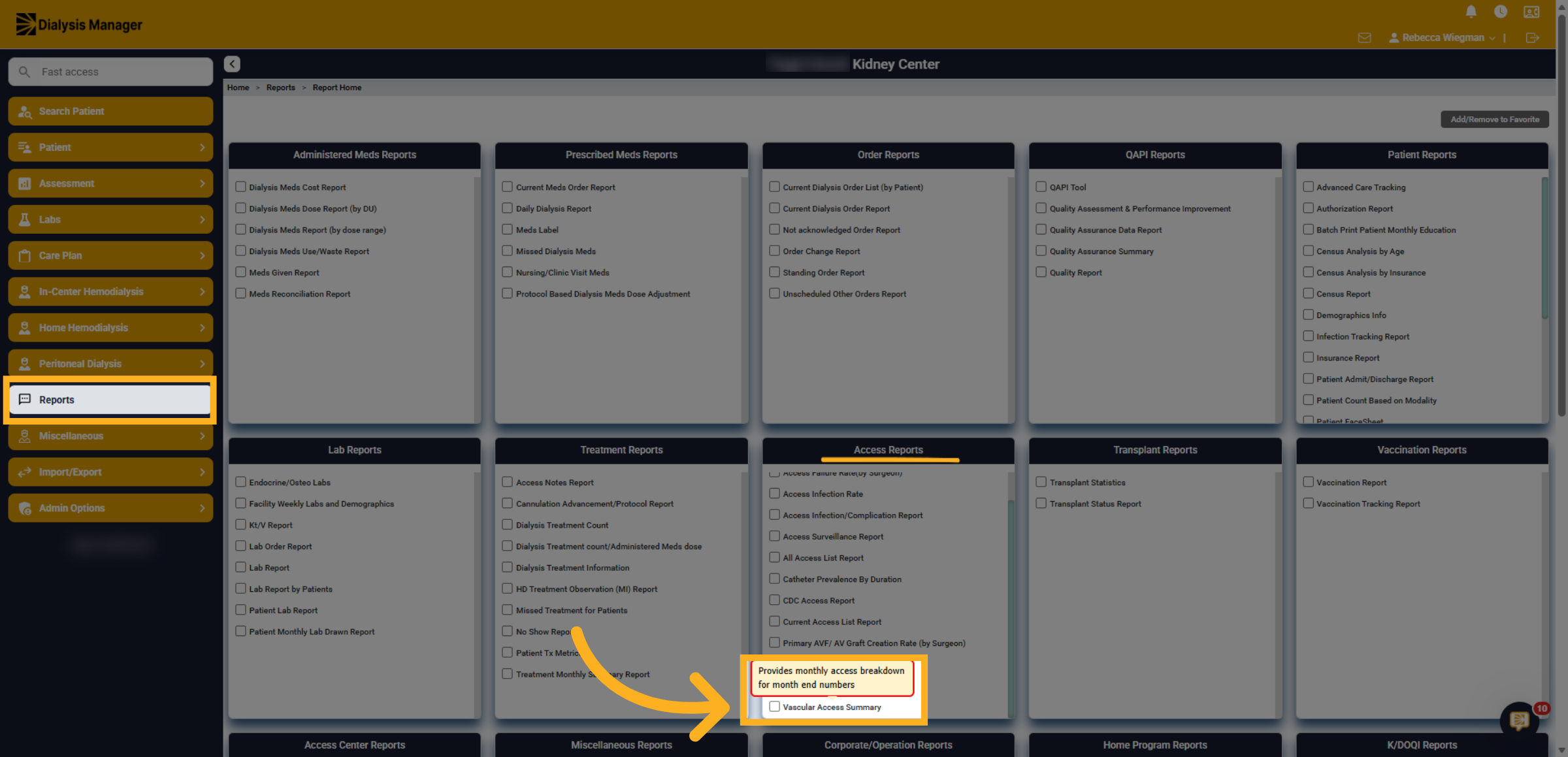
Task: Click the Search Patient icon
Action: [25, 112]
